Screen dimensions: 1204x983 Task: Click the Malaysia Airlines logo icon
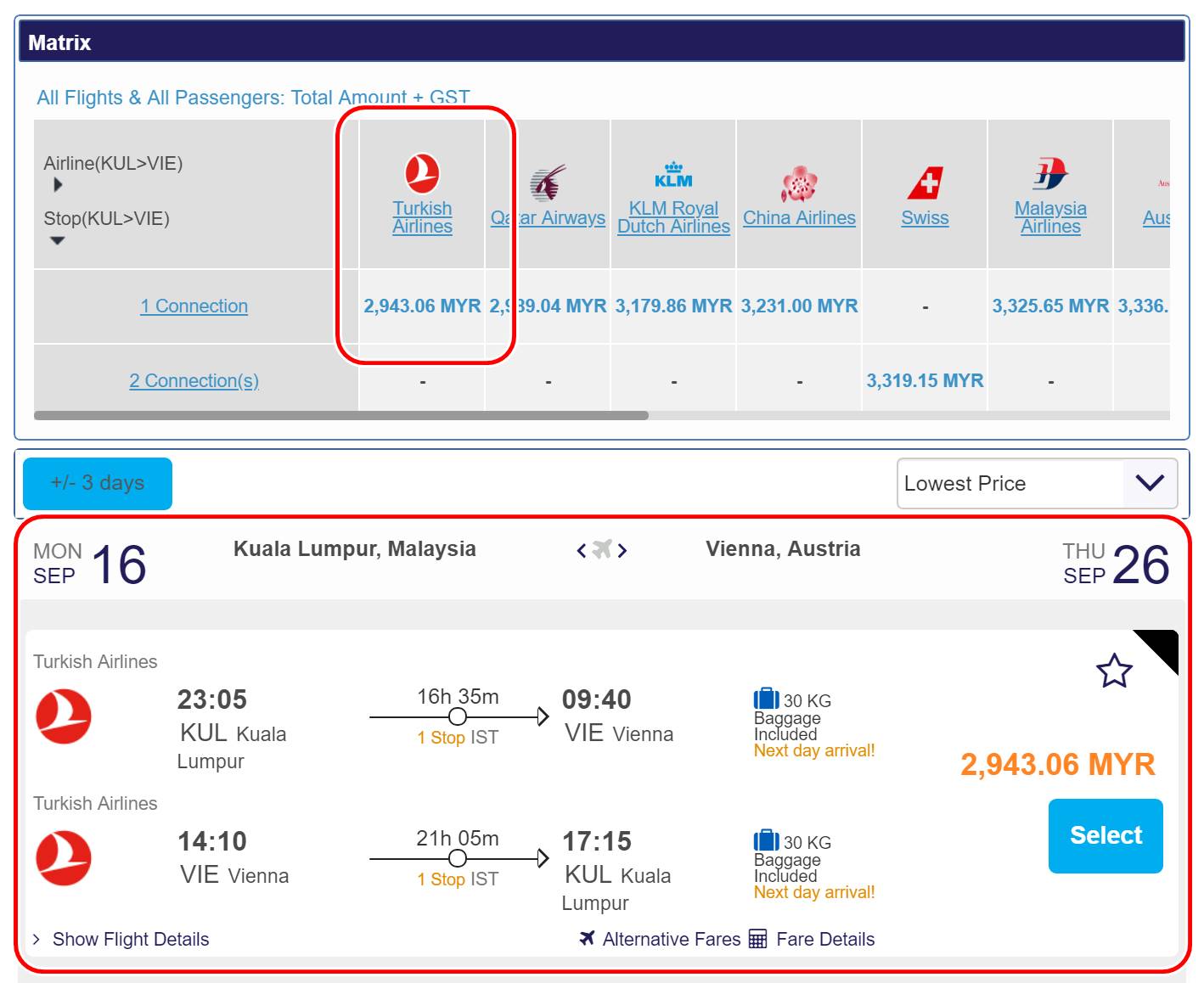(1050, 174)
